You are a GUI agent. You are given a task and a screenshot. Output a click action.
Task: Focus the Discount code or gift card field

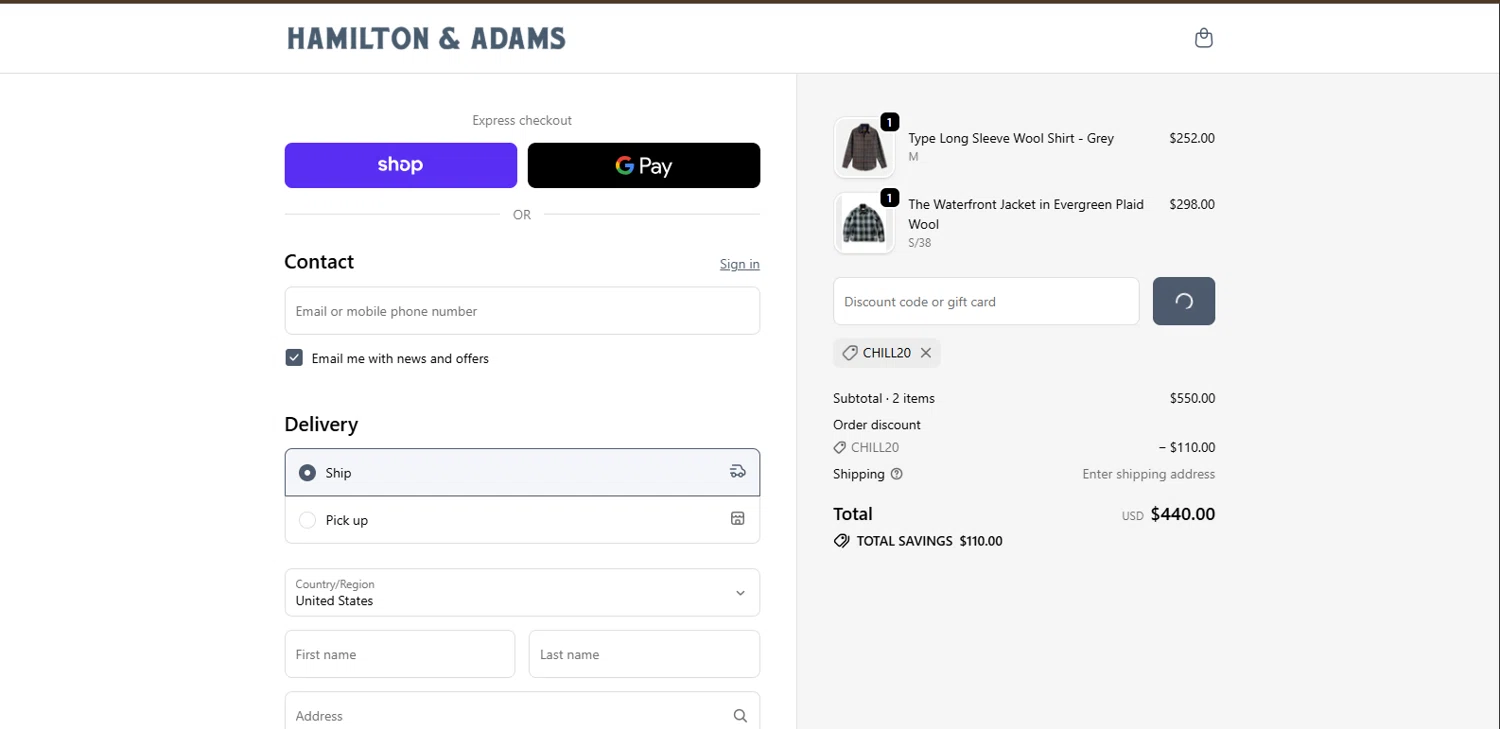[x=986, y=301]
